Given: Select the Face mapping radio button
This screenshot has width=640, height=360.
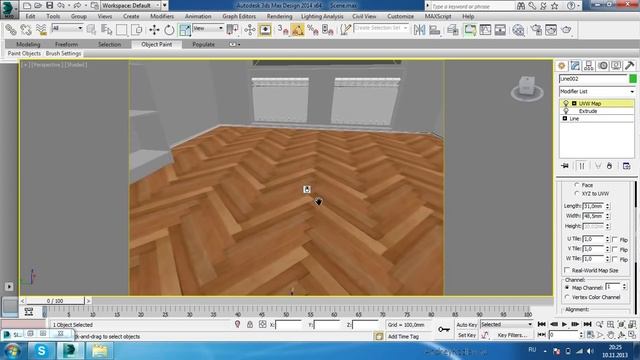Looking at the screenshot, I should (x=577, y=185).
